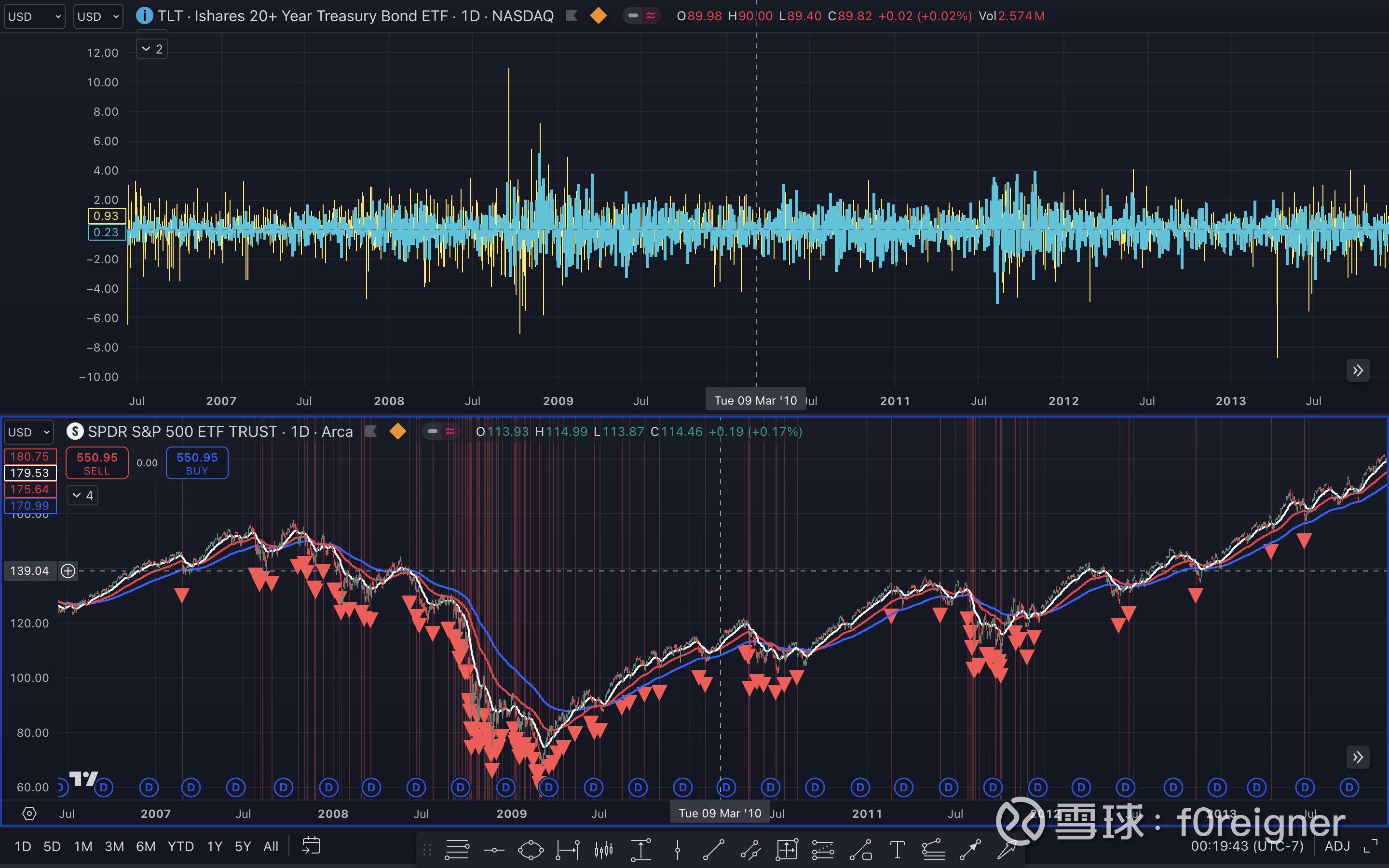Click the white 179.53 price label
Viewport: 1389px width, 868px height.
(x=30, y=473)
